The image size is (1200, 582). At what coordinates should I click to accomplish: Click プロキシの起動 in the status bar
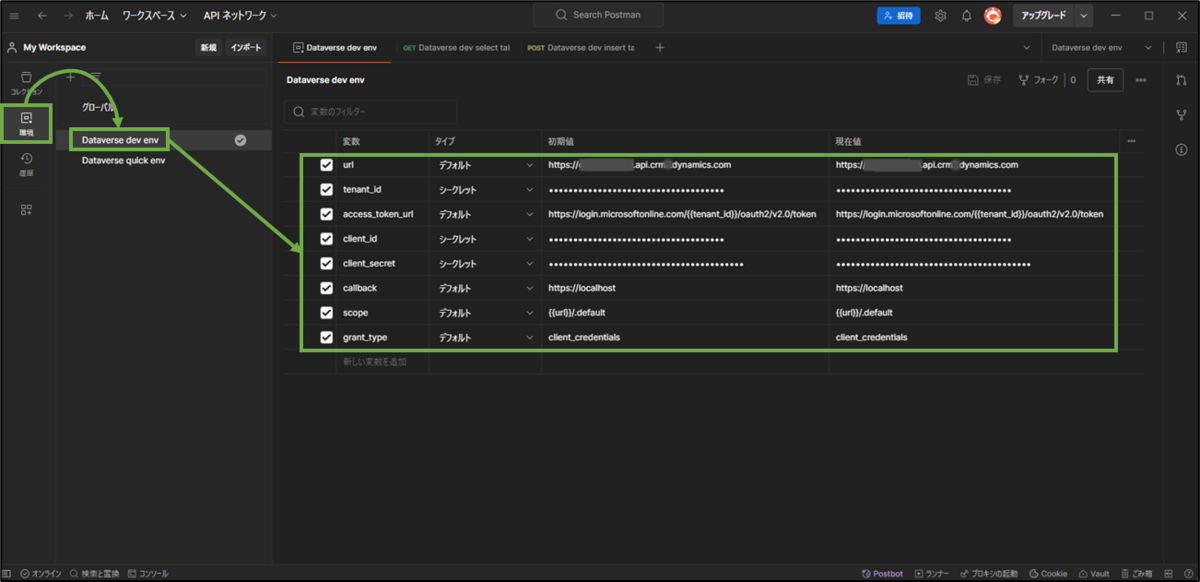[x=989, y=574]
